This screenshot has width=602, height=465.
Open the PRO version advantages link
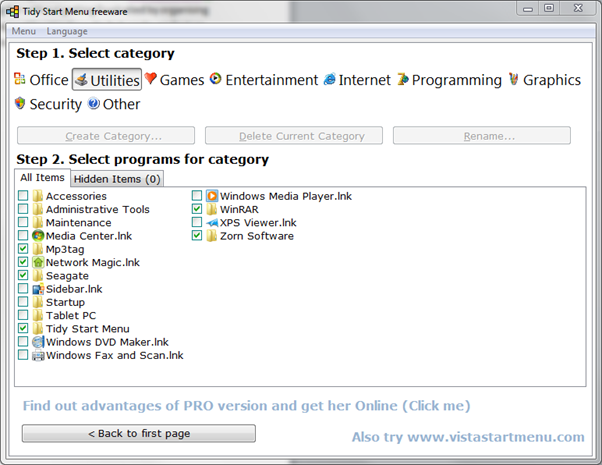246,406
